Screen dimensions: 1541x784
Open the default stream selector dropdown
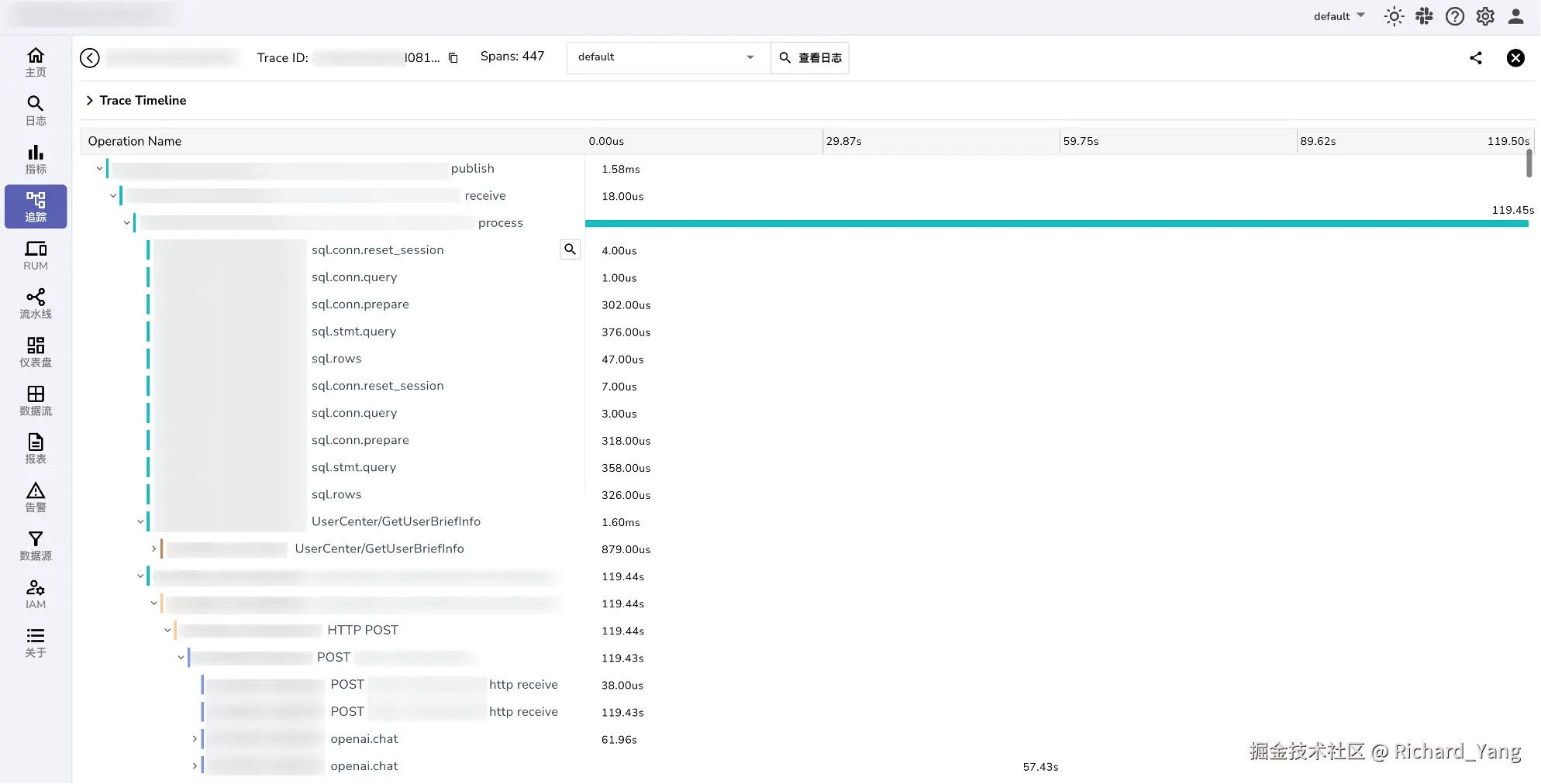click(668, 58)
